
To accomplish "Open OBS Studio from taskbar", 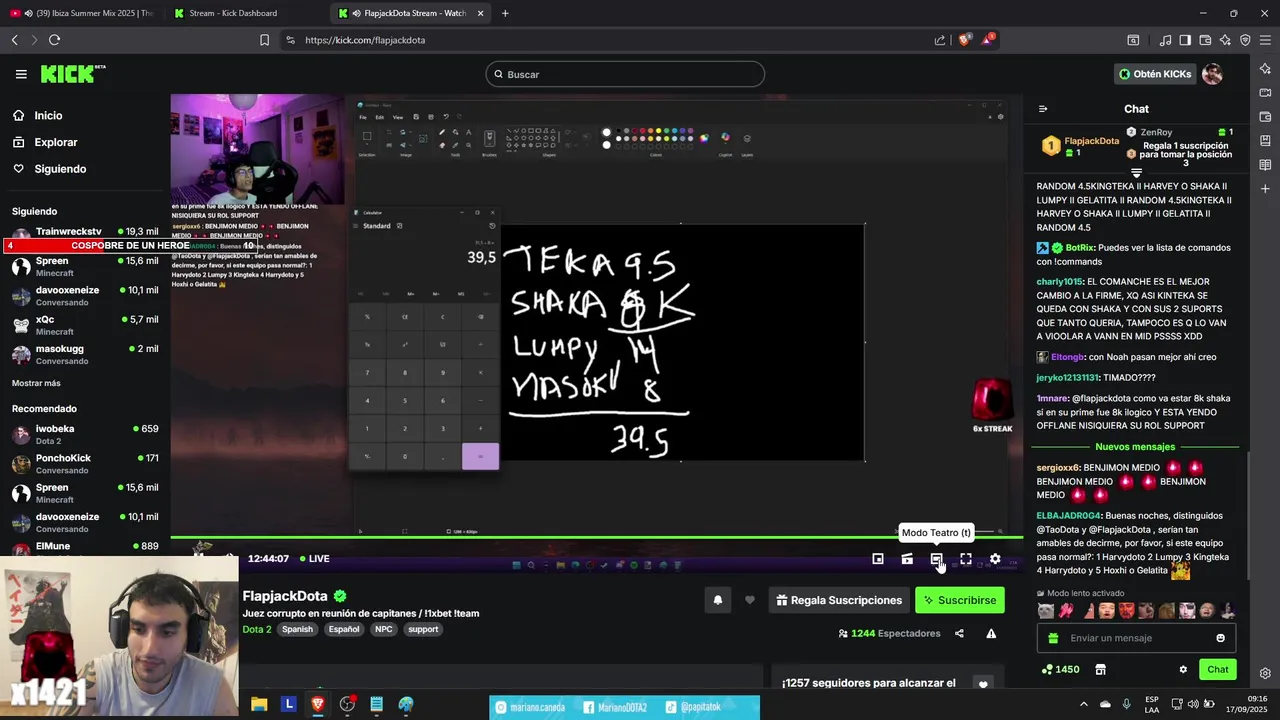I will (347, 704).
